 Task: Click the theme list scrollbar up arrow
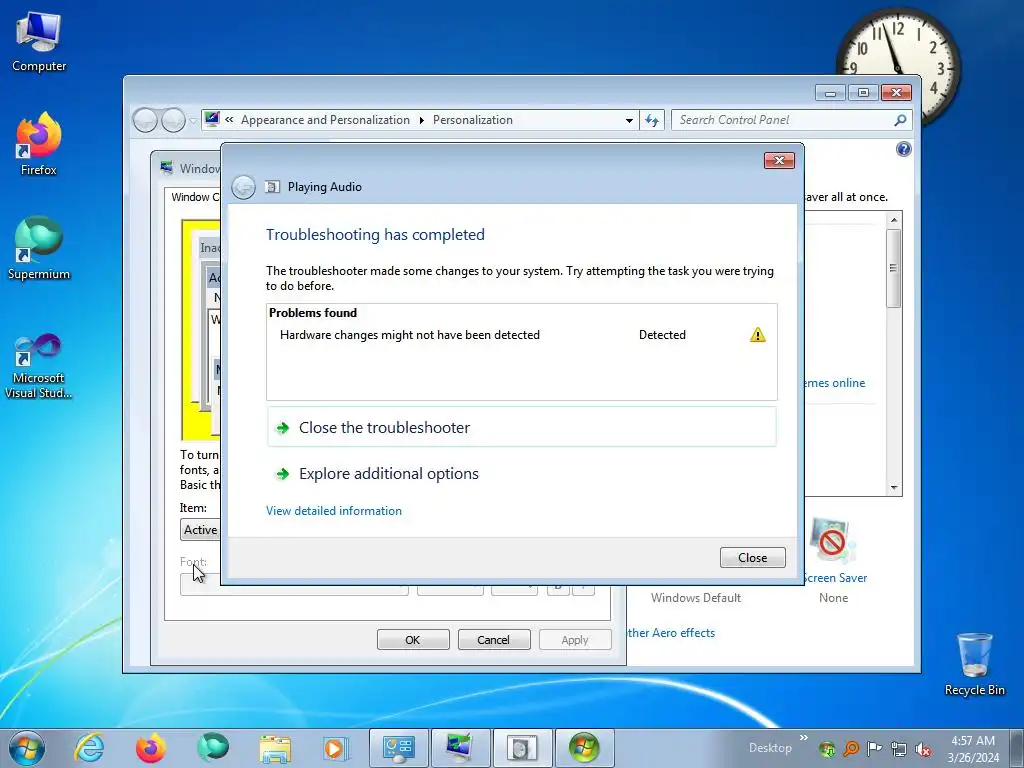click(894, 220)
